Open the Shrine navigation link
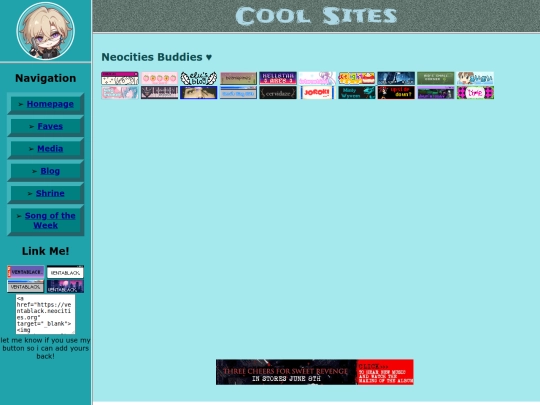The height and width of the screenshot is (405, 540). click(50, 193)
